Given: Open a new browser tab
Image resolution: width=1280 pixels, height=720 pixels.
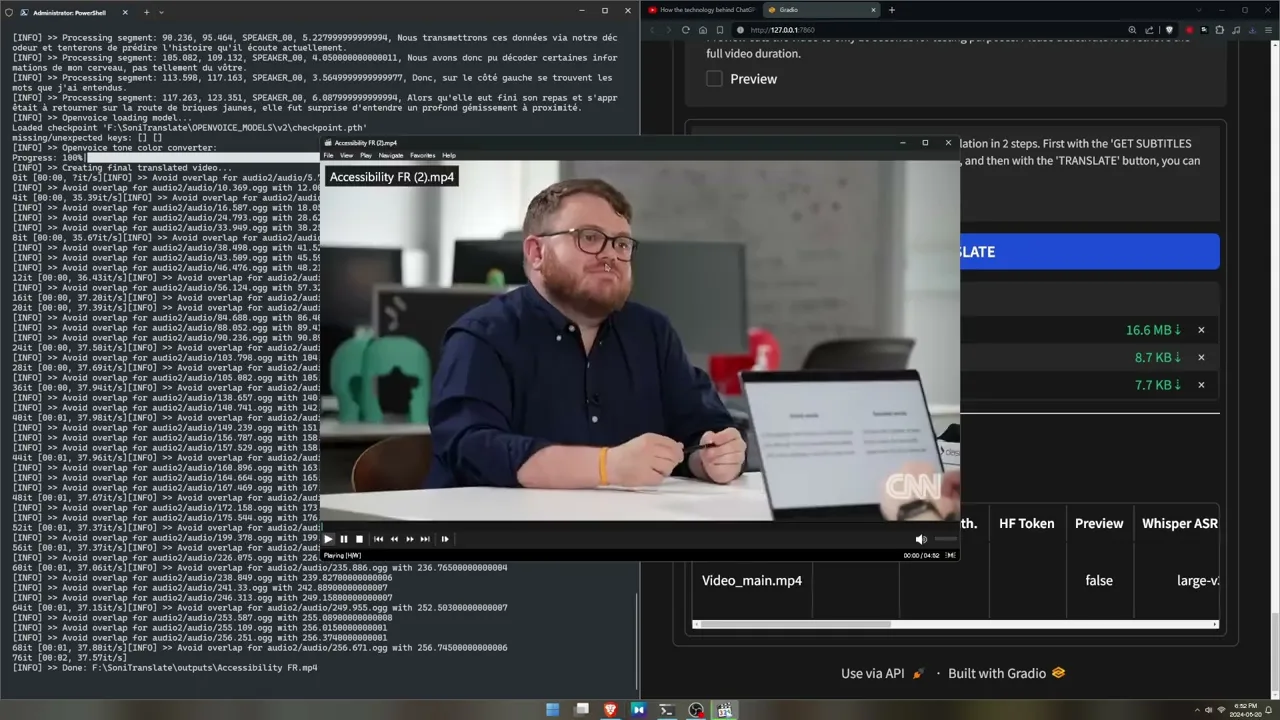Looking at the screenshot, I should (x=891, y=10).
